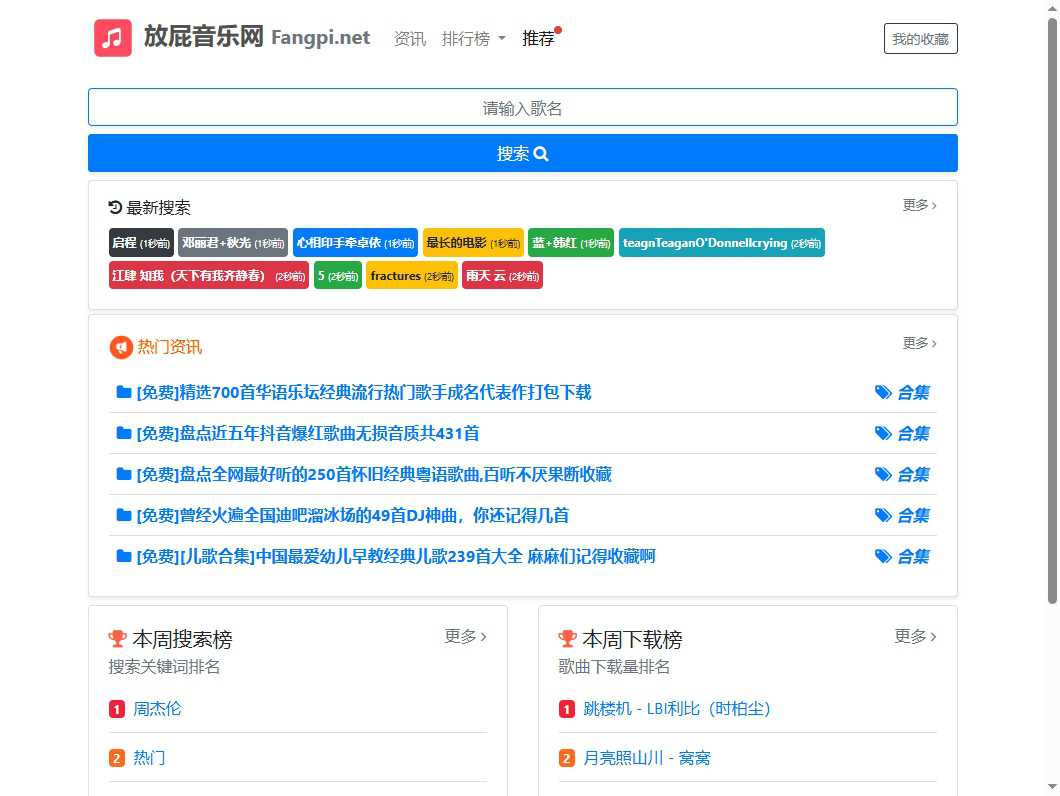
Task: Click the 我的收藏 button
Action: (x=919, y=38)
